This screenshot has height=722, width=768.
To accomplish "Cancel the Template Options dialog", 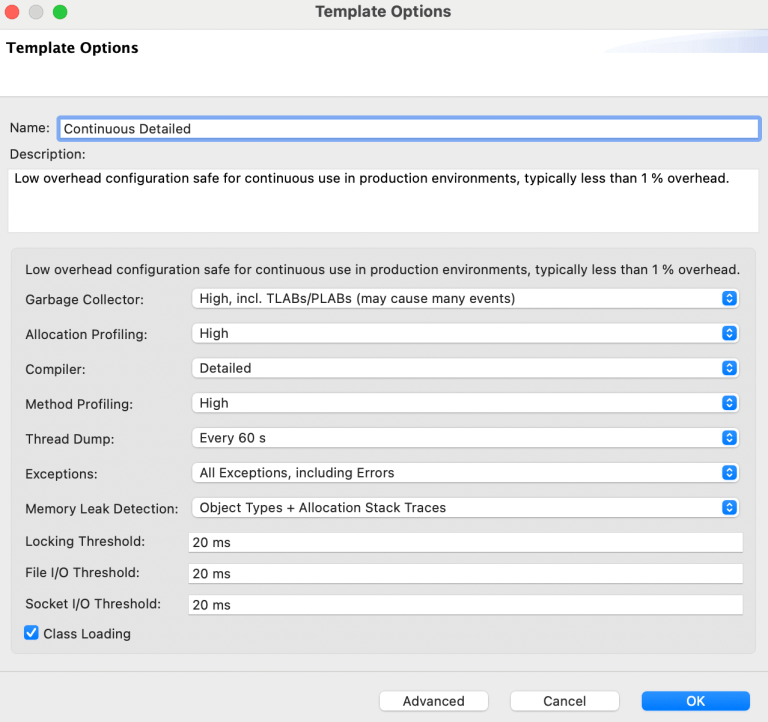I will pos(564,701).
